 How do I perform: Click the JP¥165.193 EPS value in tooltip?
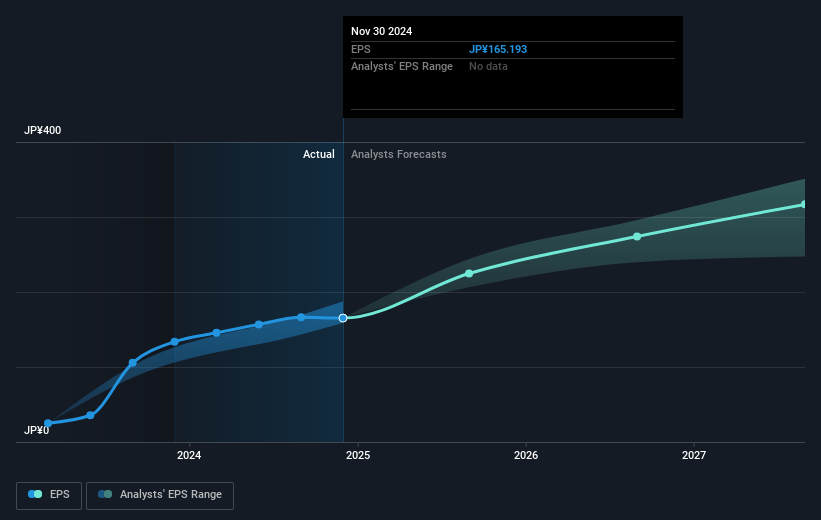point(498,49)
